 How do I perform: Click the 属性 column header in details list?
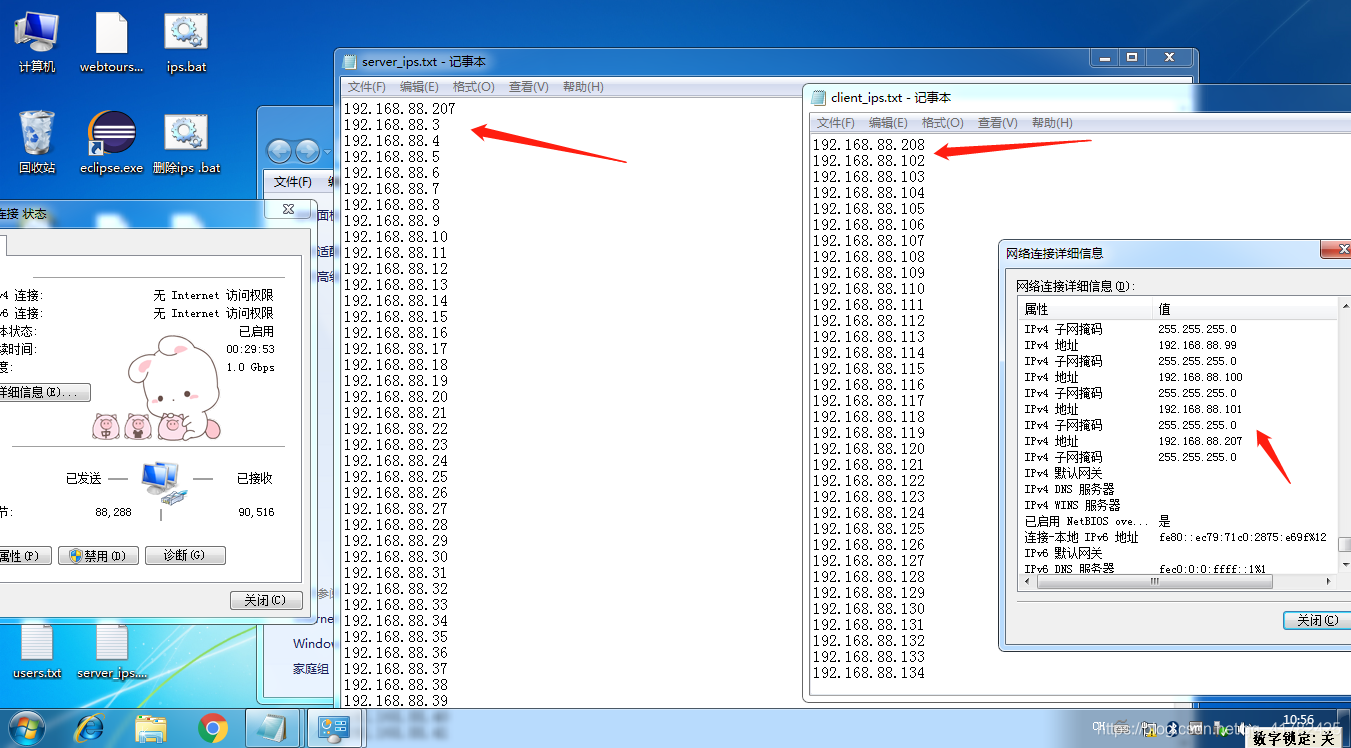point(1085,309)
